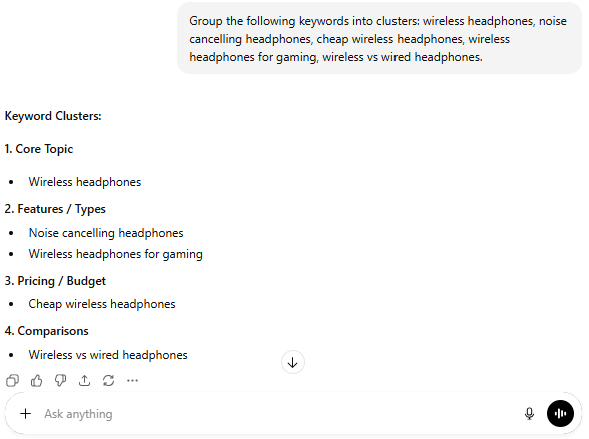
Task: Select 'Cheap wireless headphones' bullet
Action: [x=102, y=304]
